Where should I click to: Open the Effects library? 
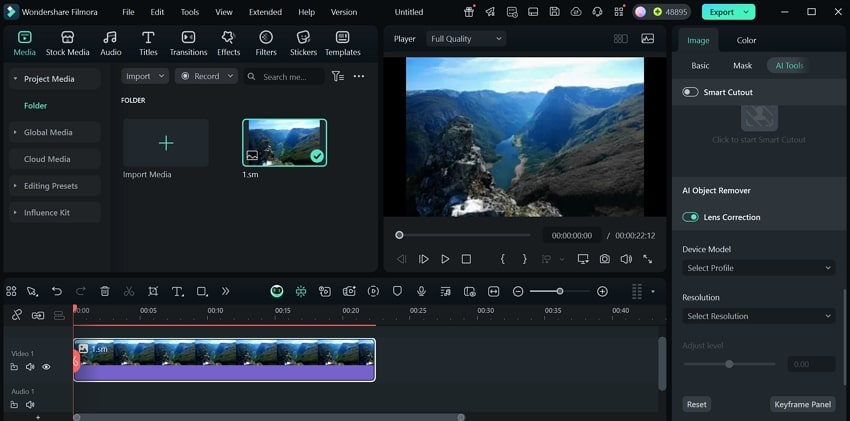click(228, 43)
